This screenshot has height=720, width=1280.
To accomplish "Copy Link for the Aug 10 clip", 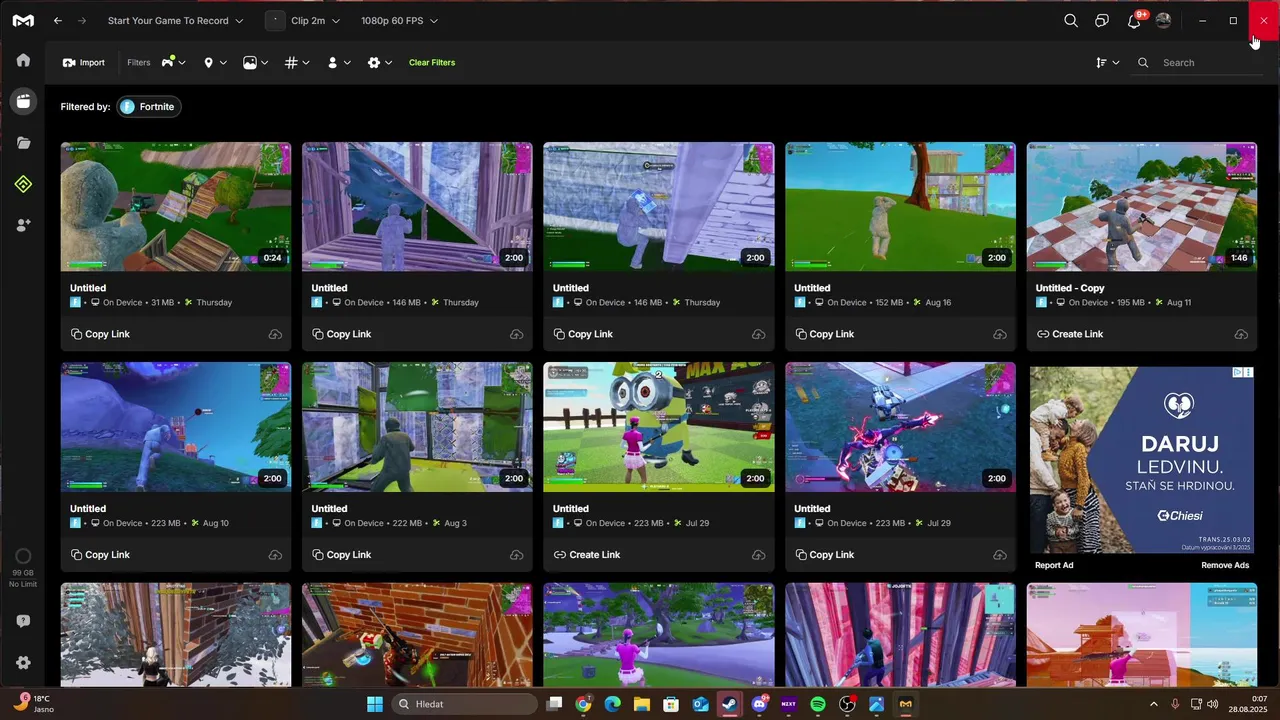I will tap(100, 555).
